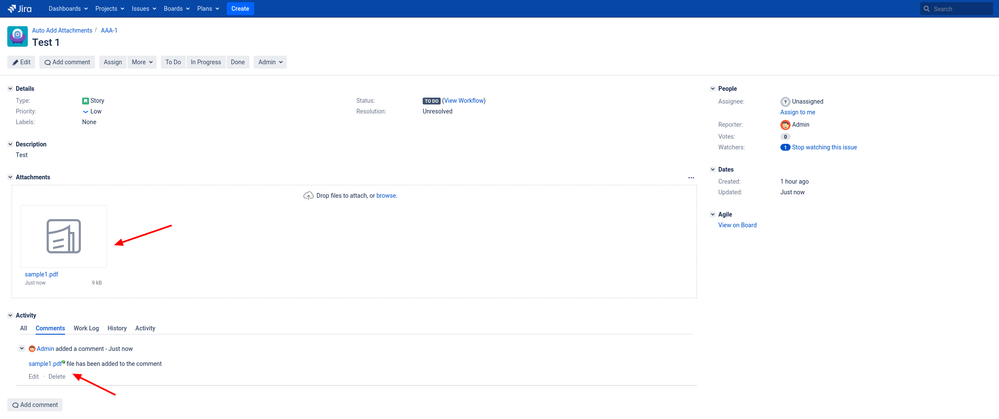
Task: Open the Projects menu
Action: (x=110, y=9)
